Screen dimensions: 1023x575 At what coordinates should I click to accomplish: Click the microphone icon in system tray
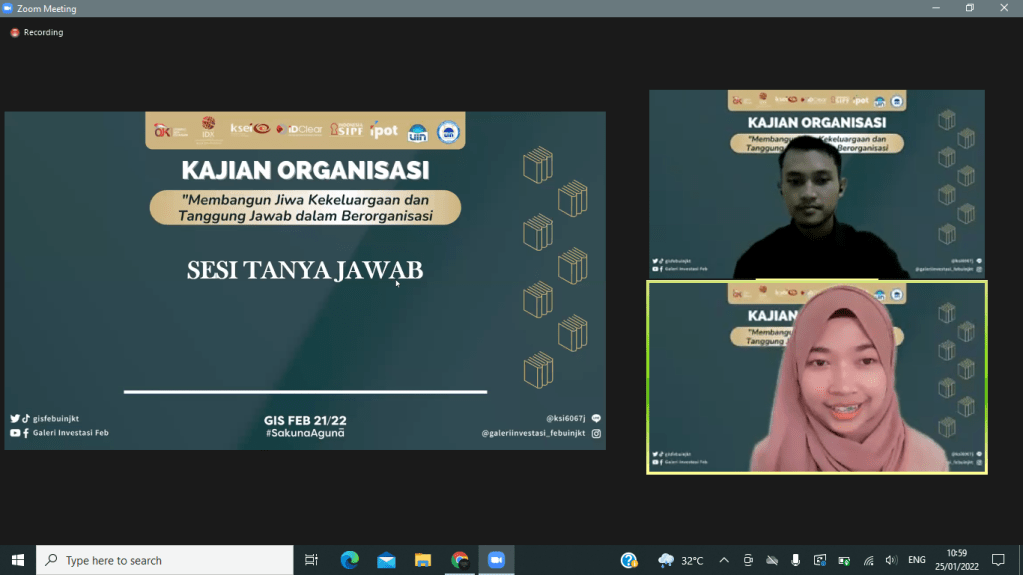click(x=796, y=560)
